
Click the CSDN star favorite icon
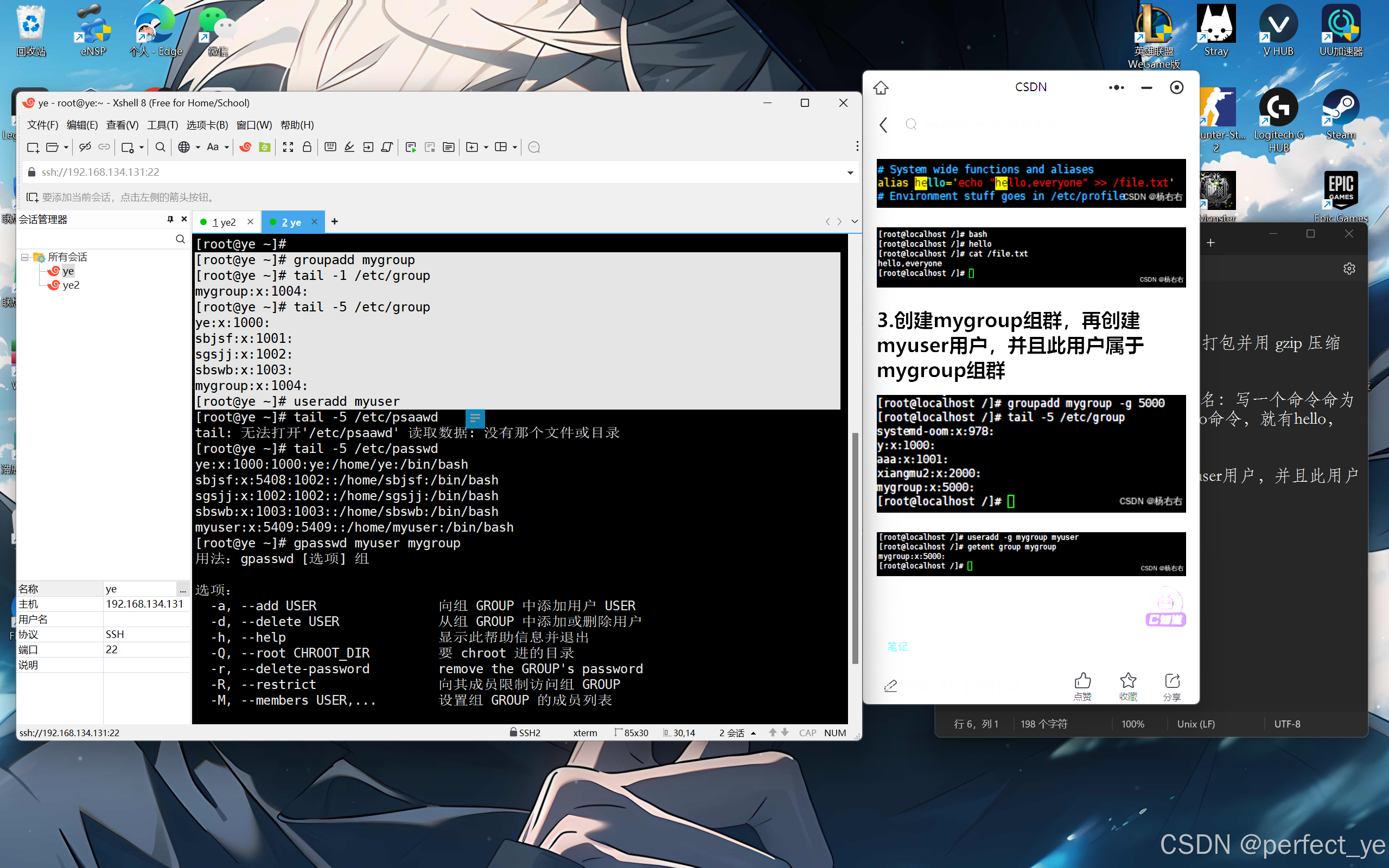click(1128, 681)
